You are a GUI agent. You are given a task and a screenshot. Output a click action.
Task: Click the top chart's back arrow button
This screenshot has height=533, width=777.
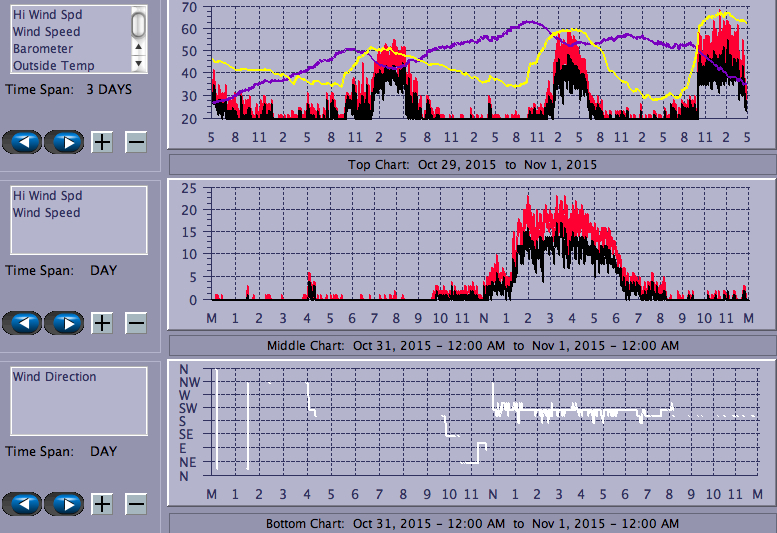pyautogui.click(x=22, y=141)
